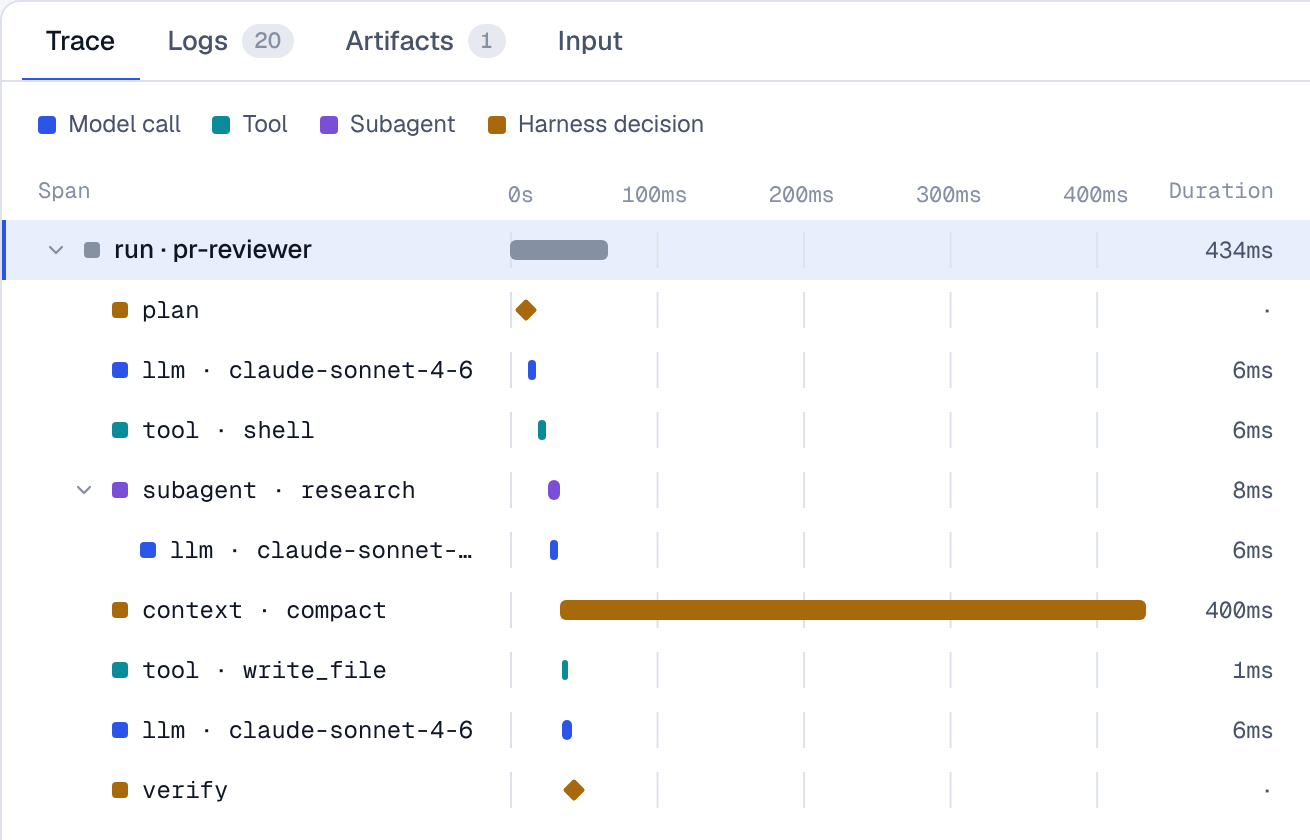
Task: Select the "subagent · research" span name
Action: pyautogui.click(x=279, y=490)
